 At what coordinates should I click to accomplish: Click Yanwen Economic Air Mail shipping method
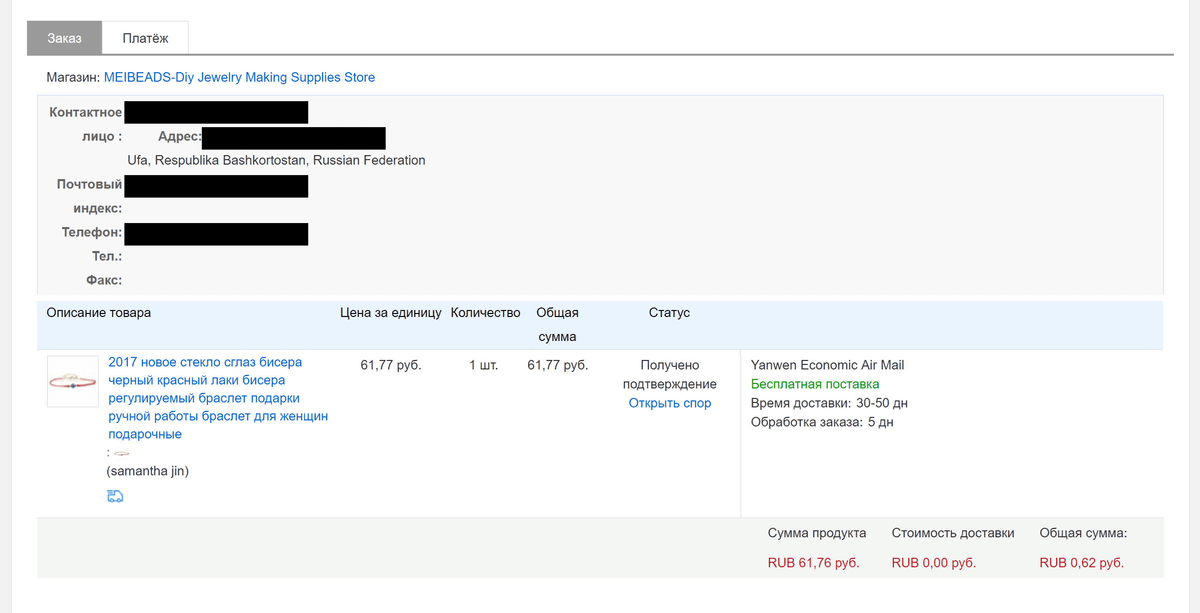click(827, 365)
